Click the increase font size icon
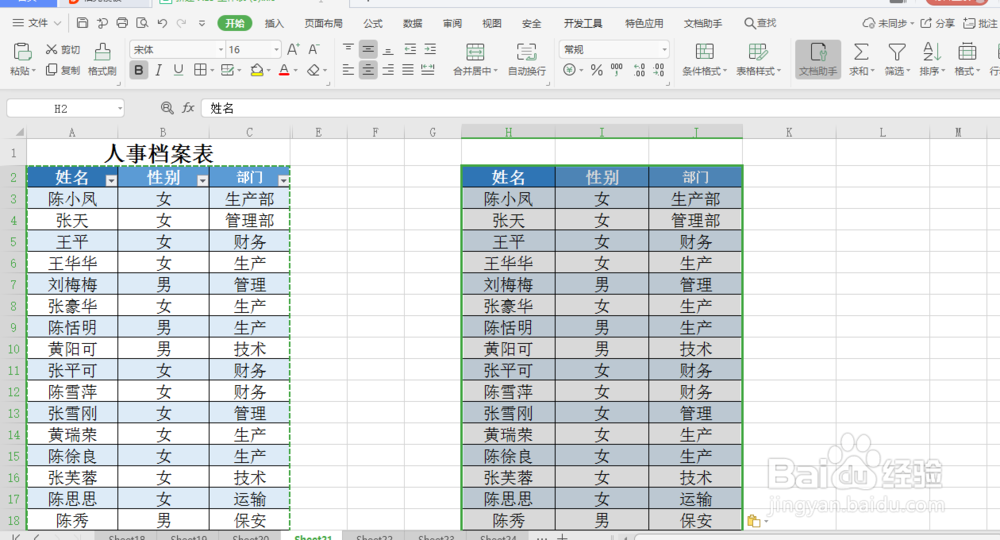The image size is (1000, 540). (293, 49)
